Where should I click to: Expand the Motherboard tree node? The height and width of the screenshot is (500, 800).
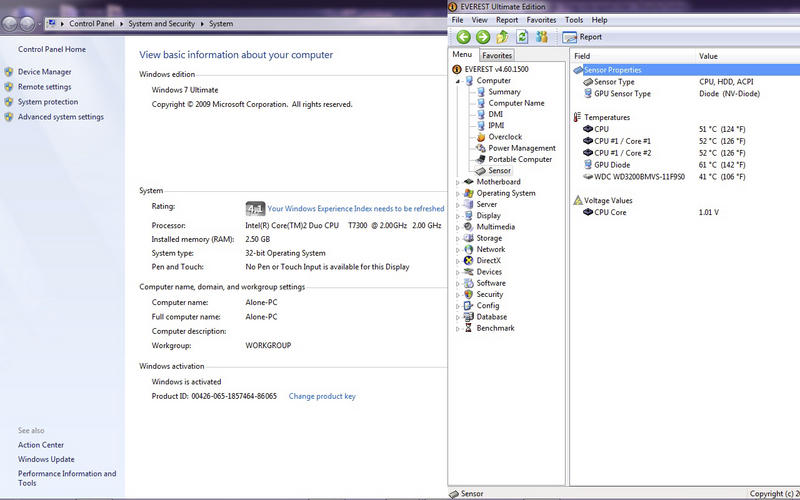coord(458,182)
